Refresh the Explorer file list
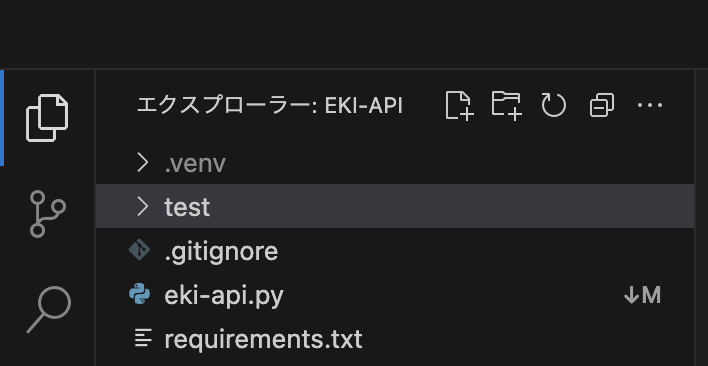708x366 pixels. pos(554,106)
